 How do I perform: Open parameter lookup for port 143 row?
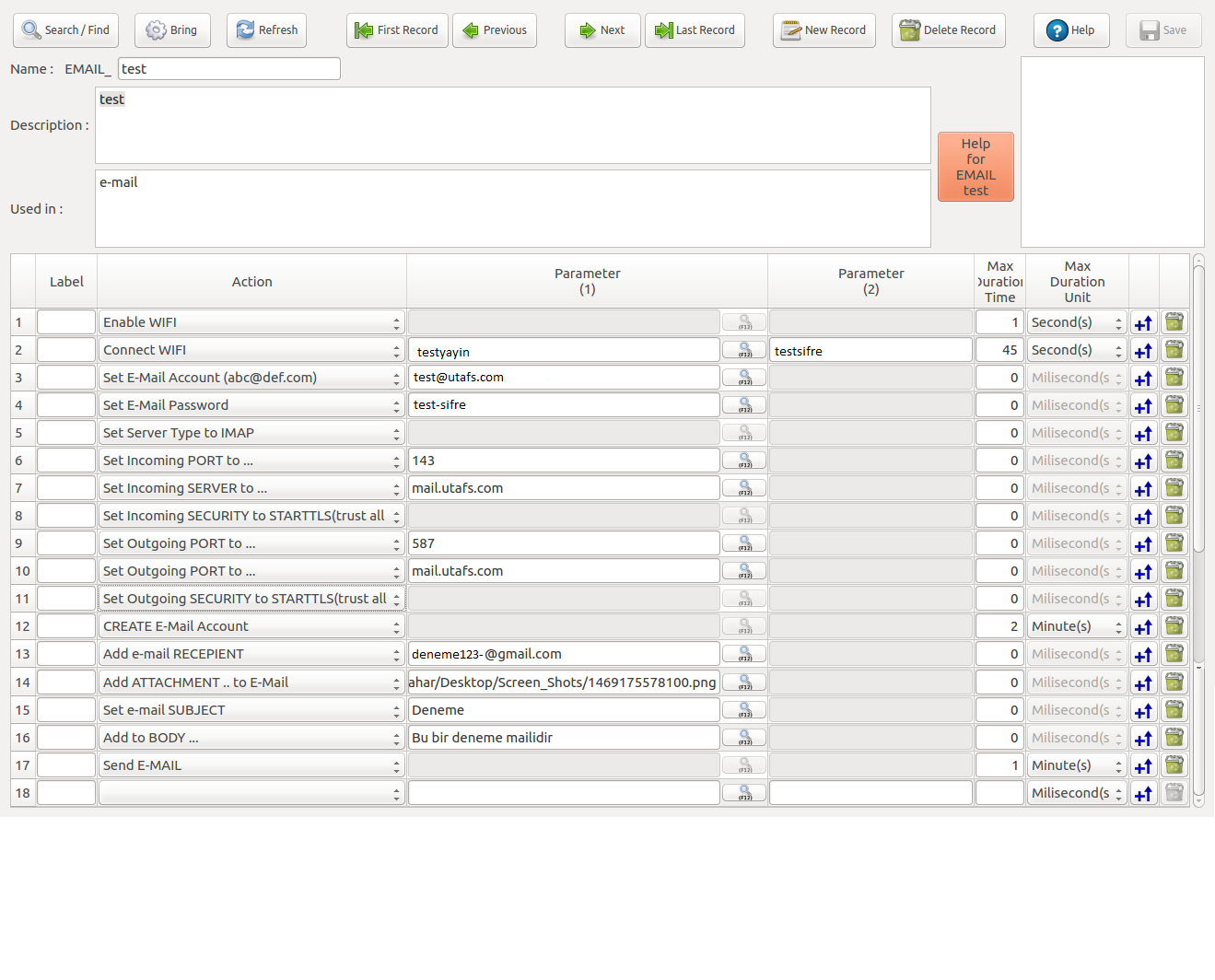[744, 461]
